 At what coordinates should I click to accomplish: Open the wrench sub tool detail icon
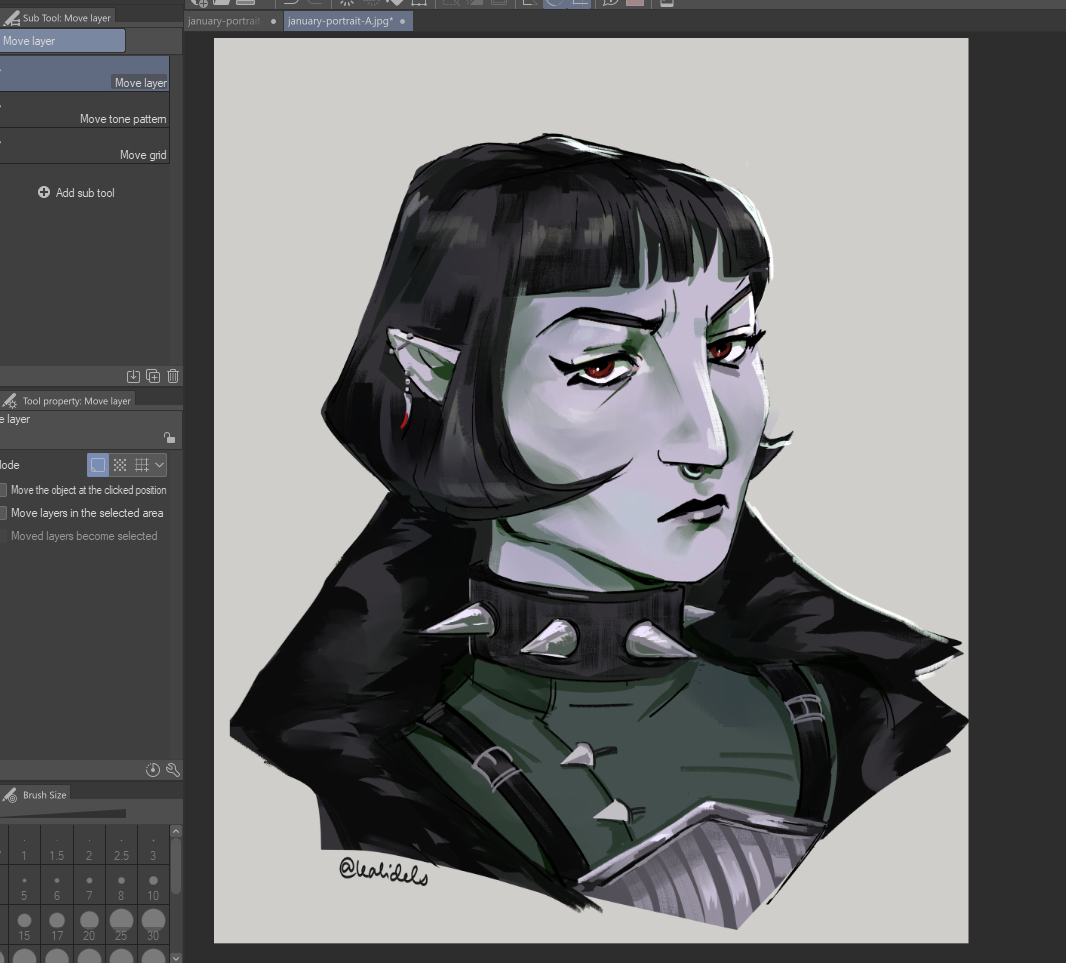[173, 769]
